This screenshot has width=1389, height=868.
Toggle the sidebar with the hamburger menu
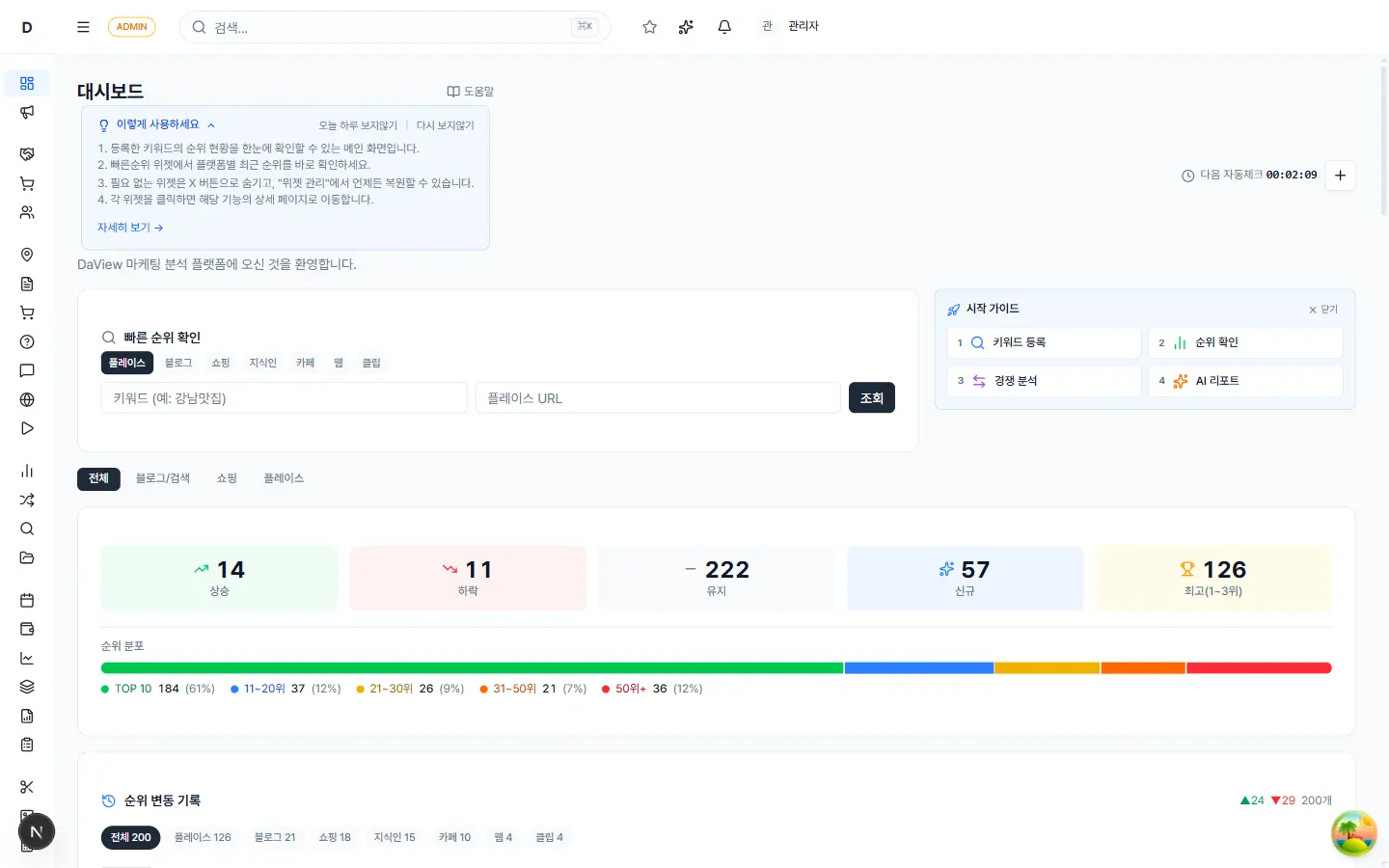pos(83,26)
